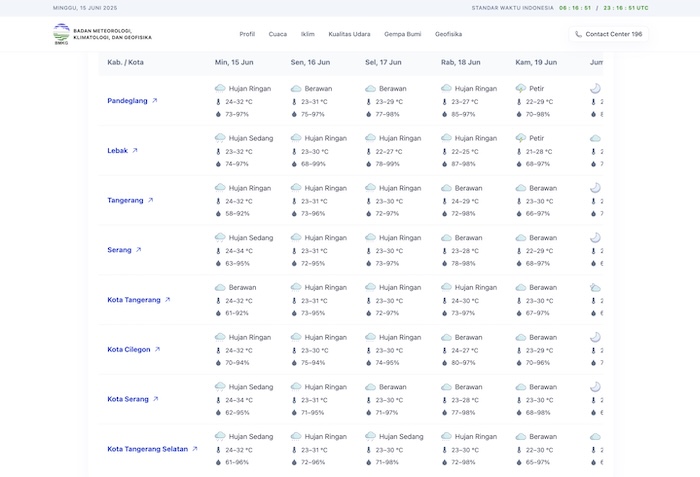Click Kota Serang Min 15 Jun Hujan Sedang label

coord(251,387)
